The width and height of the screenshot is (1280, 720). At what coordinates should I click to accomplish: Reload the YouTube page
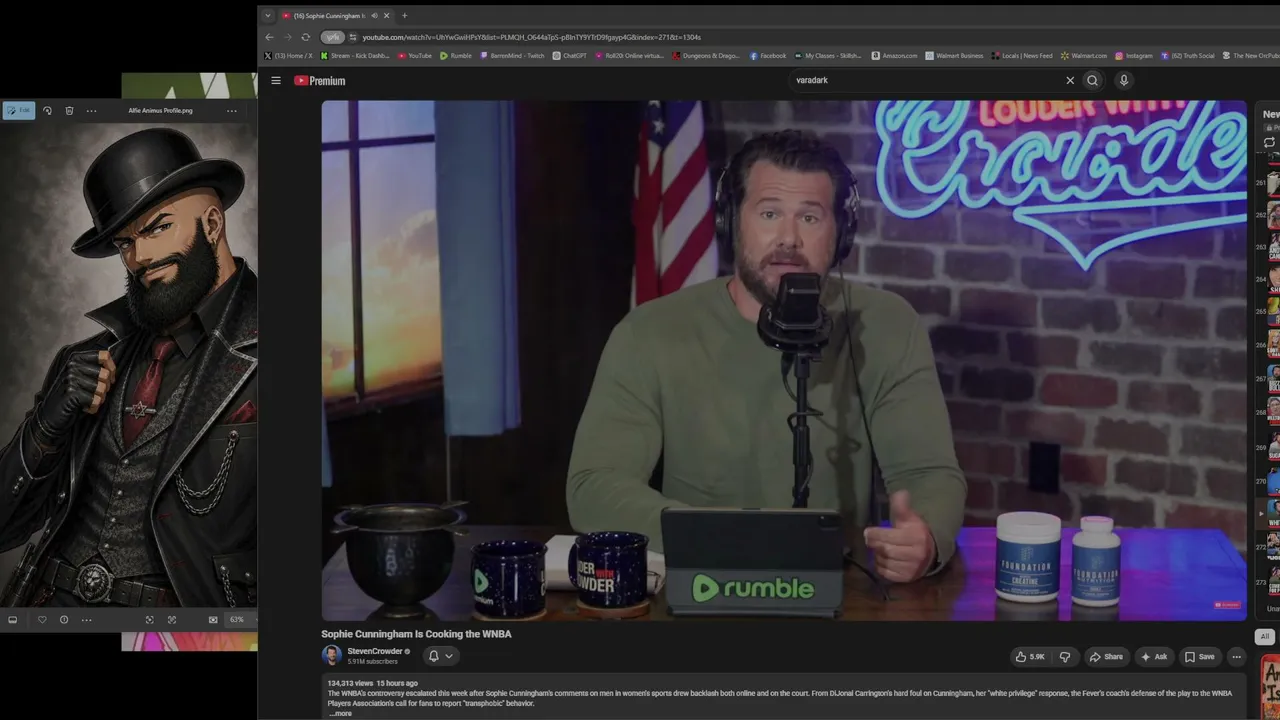pos(306,37)
